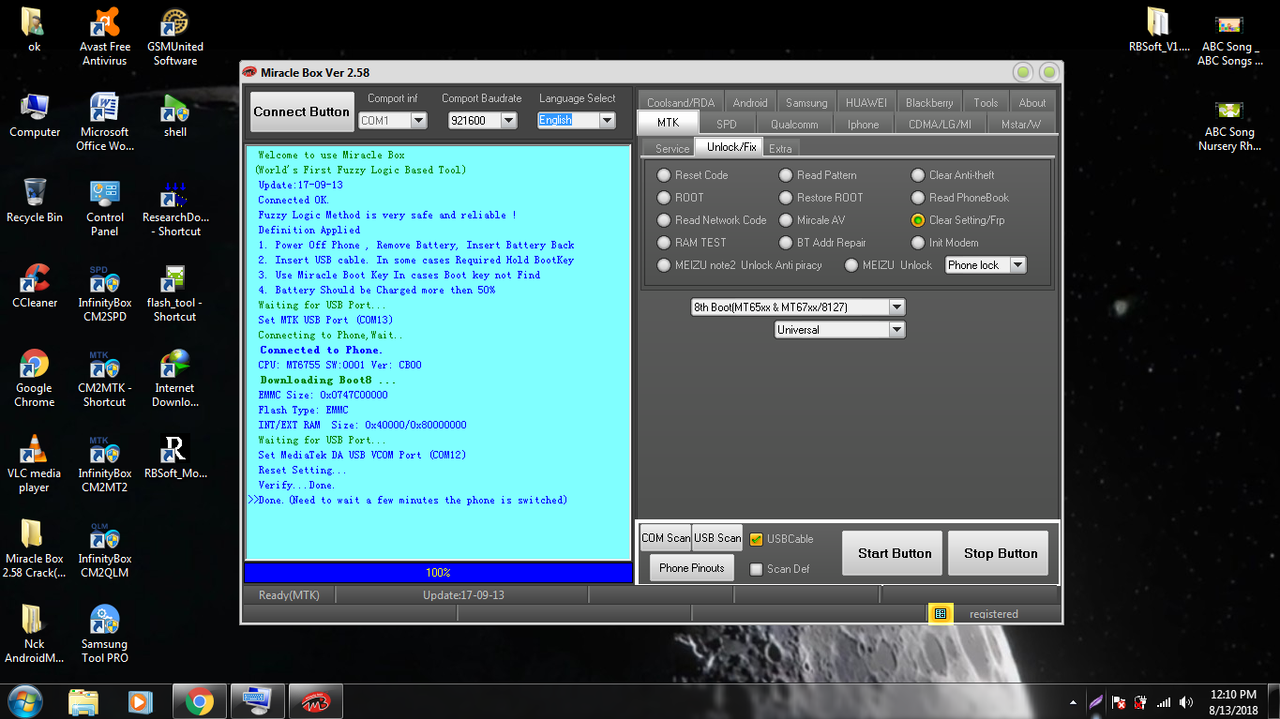Open the Samsung tab
This screenshot has width=1280, height=719.
click(806, 102)
